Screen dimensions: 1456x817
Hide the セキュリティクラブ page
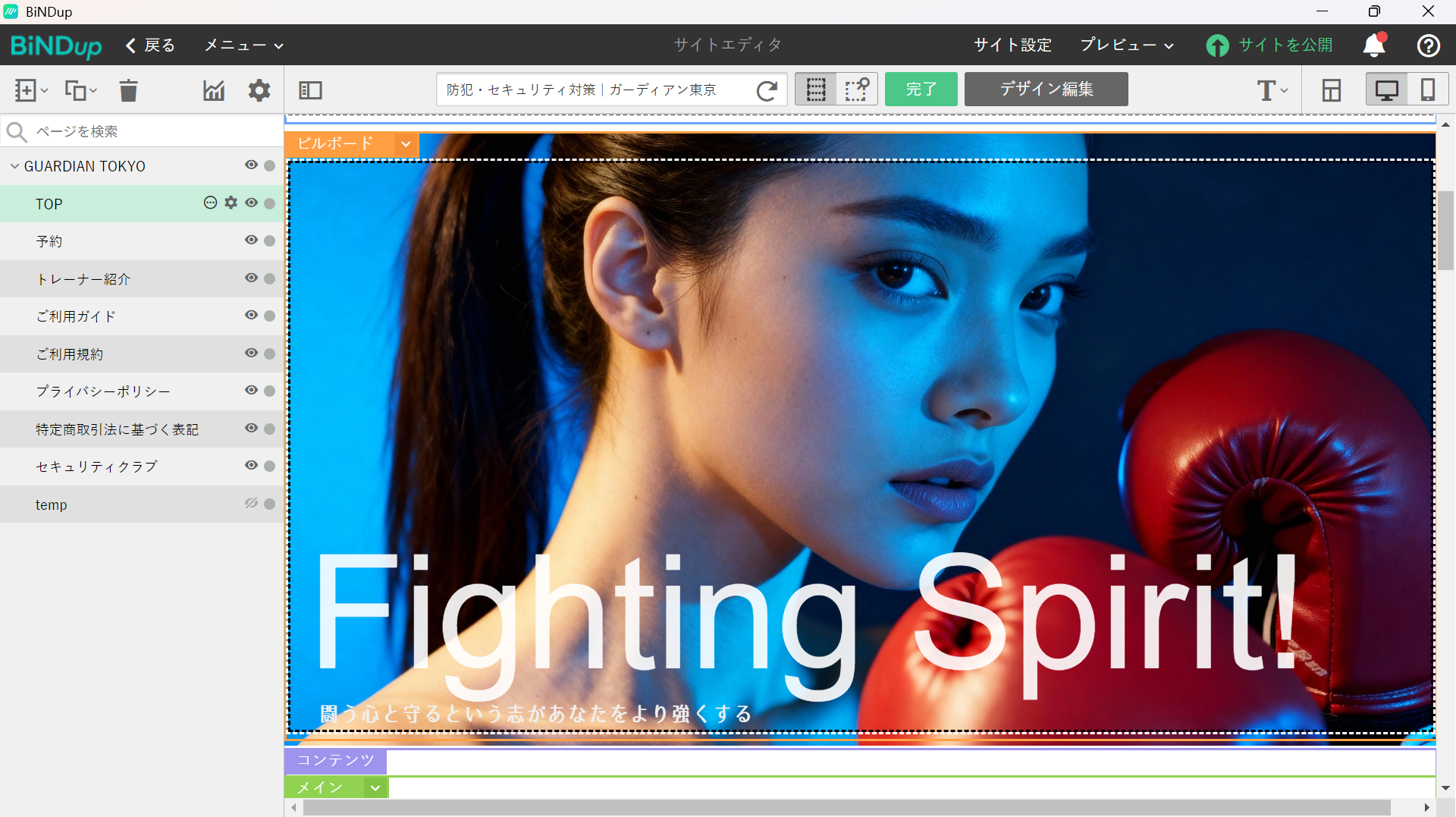point(251,466)
